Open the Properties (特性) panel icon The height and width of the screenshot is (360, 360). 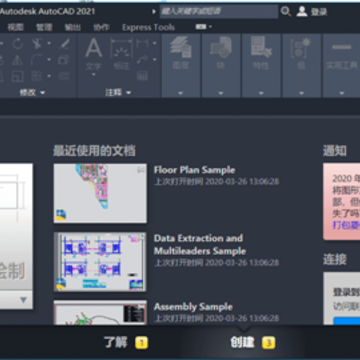[x=261, y=47]
